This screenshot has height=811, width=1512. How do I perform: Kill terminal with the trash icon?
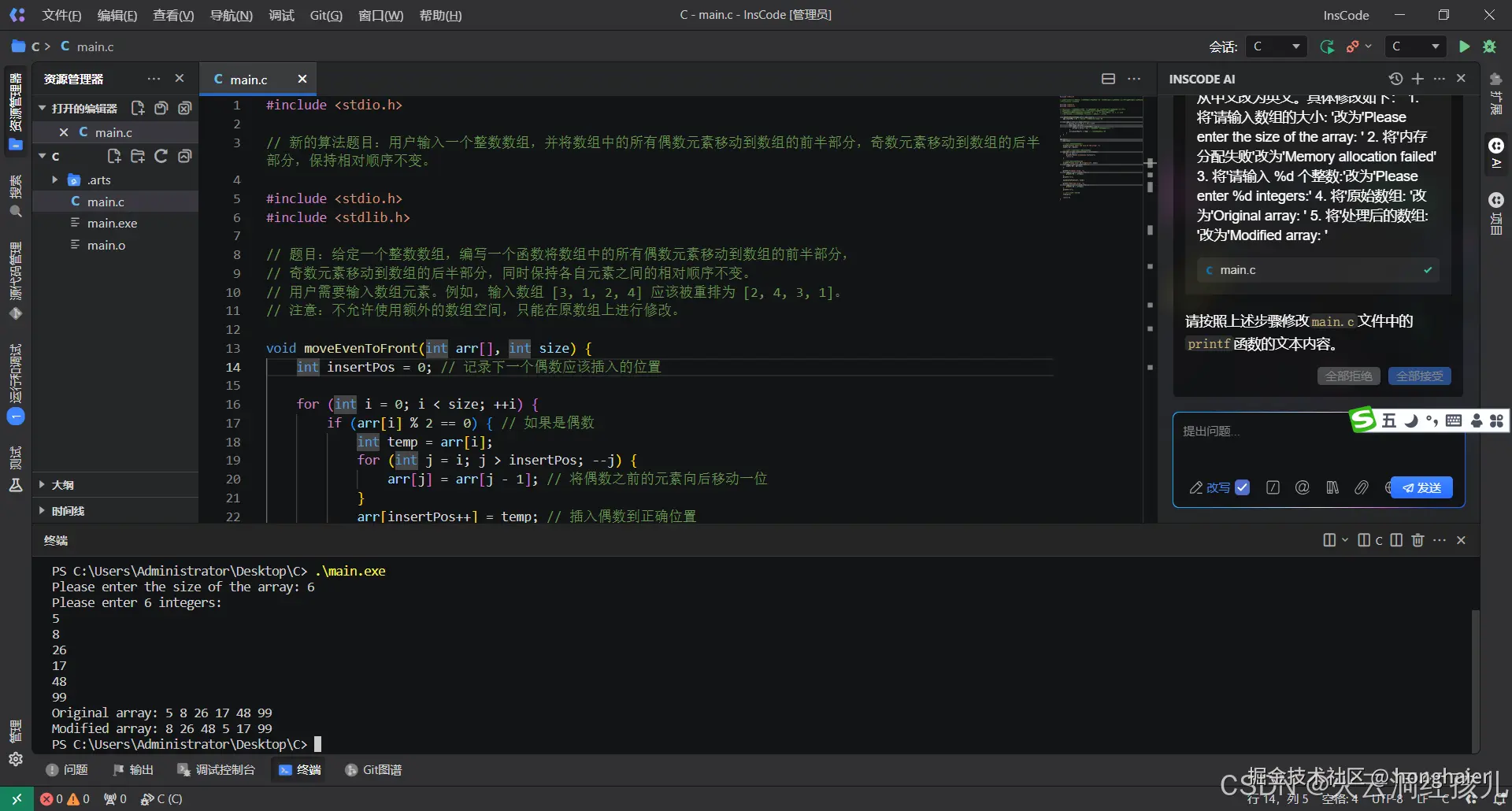click(1417, 540)
